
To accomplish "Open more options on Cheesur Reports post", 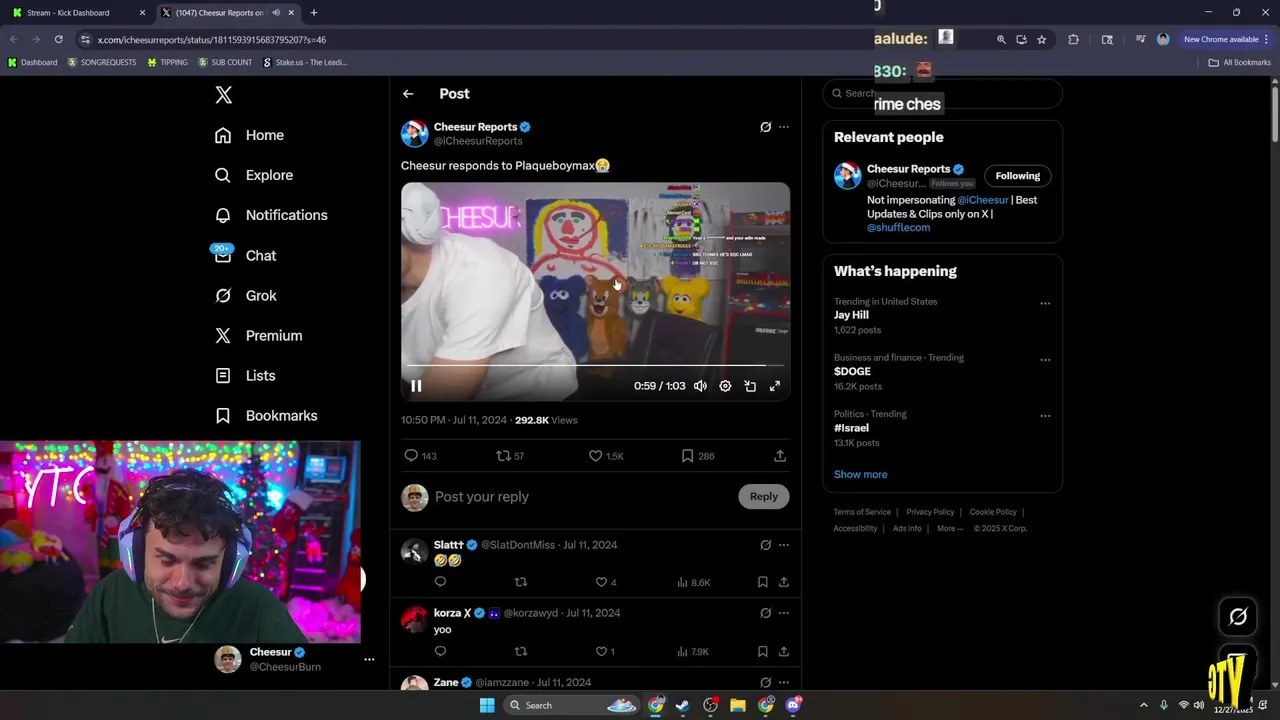I will (784, 127).
